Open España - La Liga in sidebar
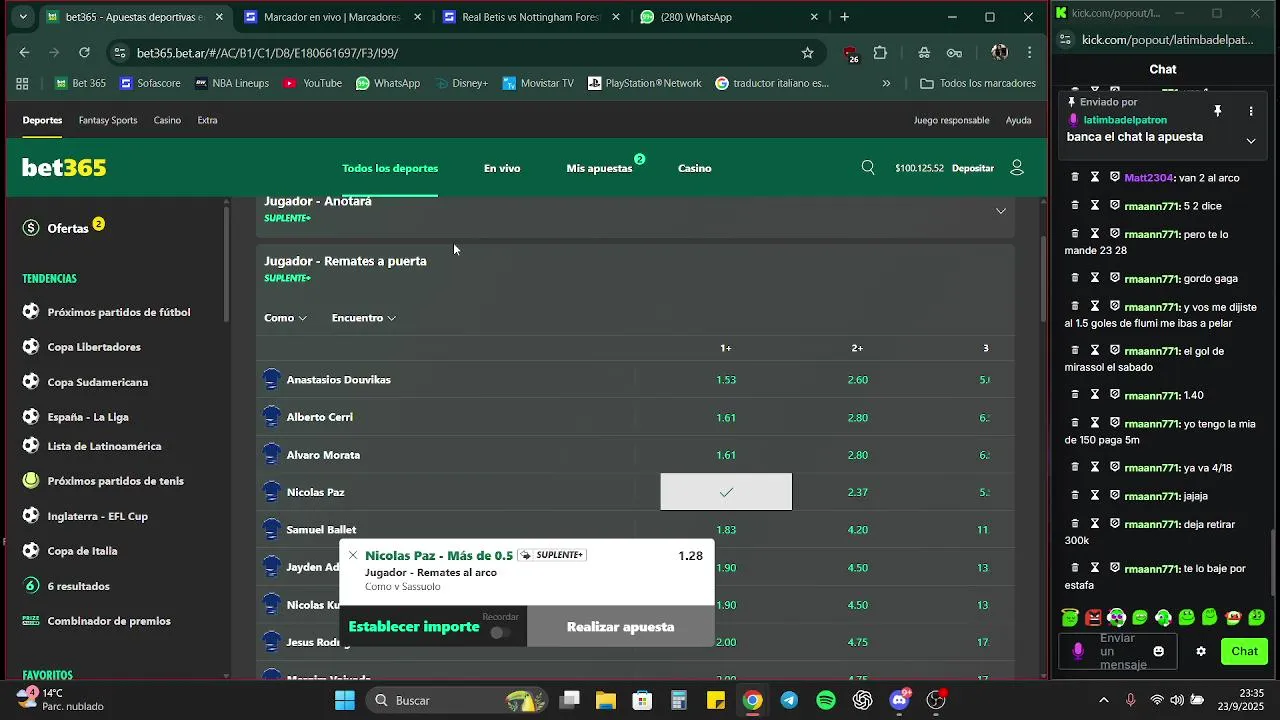 pos(88,417)
